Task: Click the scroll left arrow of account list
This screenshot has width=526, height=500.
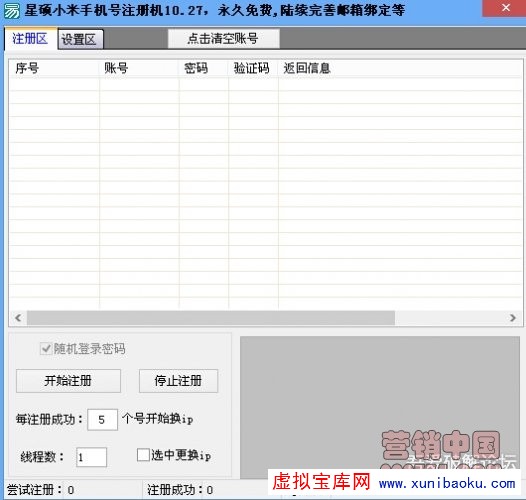Action: [x=18, y=317]
